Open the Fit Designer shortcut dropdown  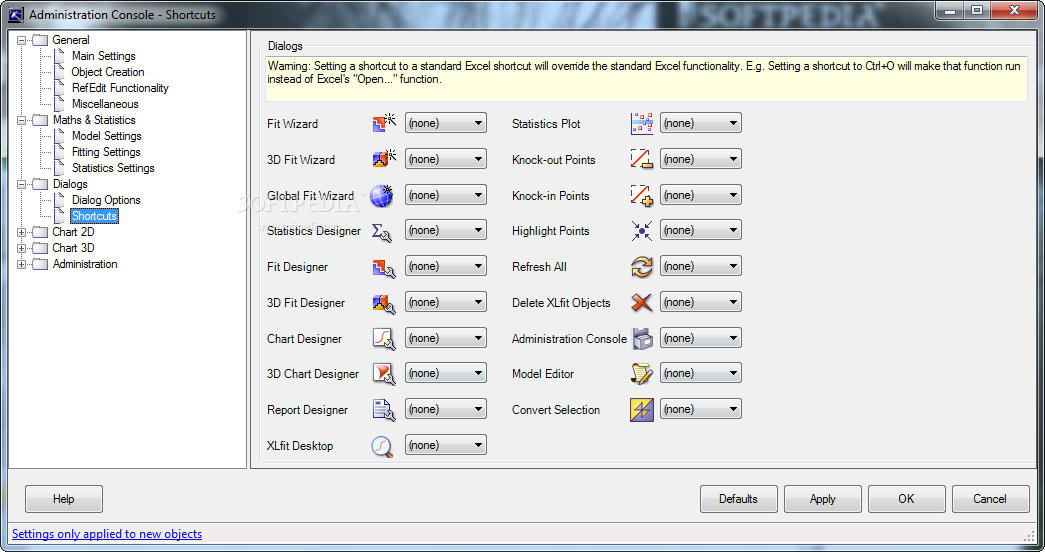(x=446, y=266)
